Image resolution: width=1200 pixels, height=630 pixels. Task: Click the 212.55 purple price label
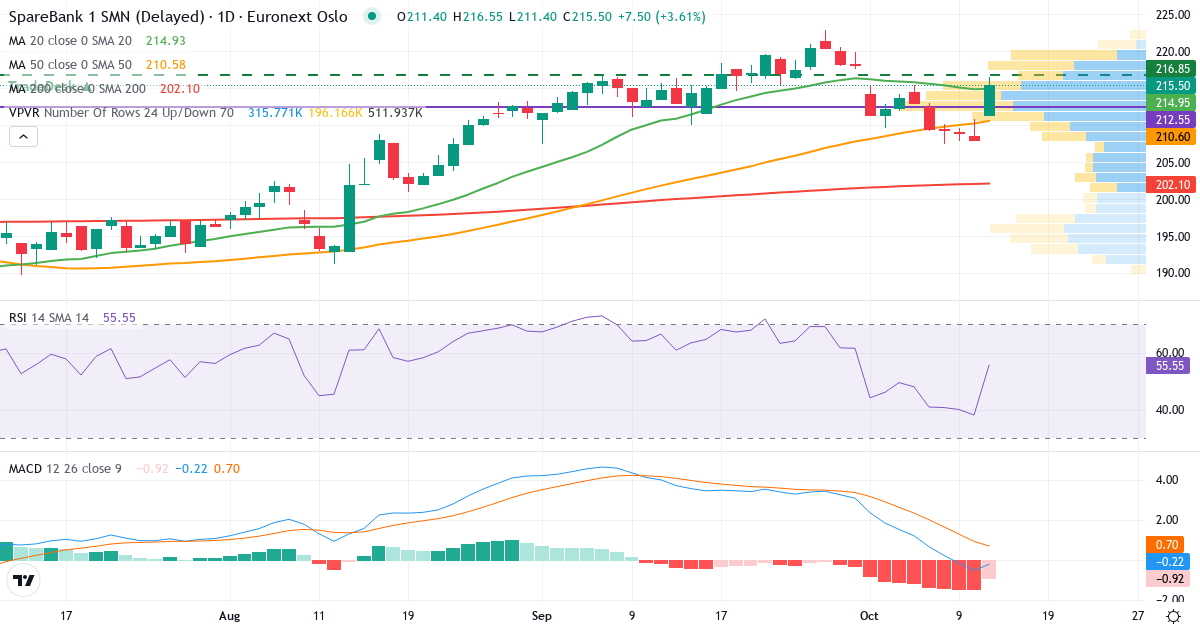(1171, 120)
